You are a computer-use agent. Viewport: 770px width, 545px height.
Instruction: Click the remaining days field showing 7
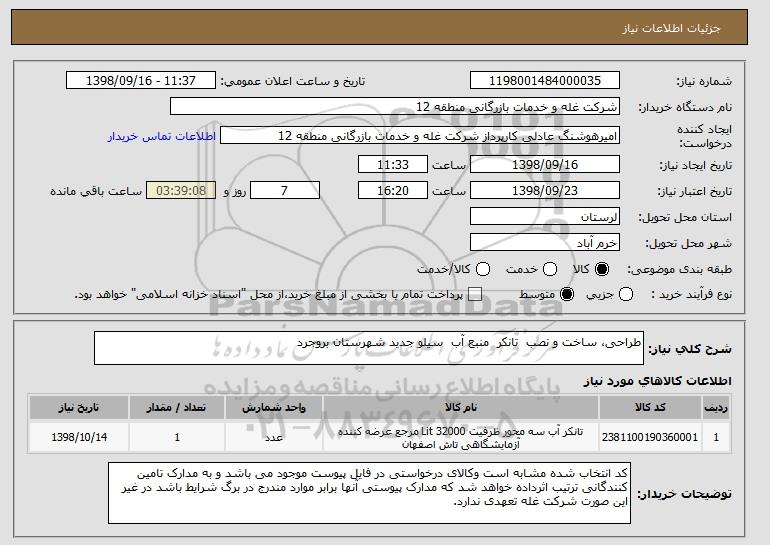(285, 191)
